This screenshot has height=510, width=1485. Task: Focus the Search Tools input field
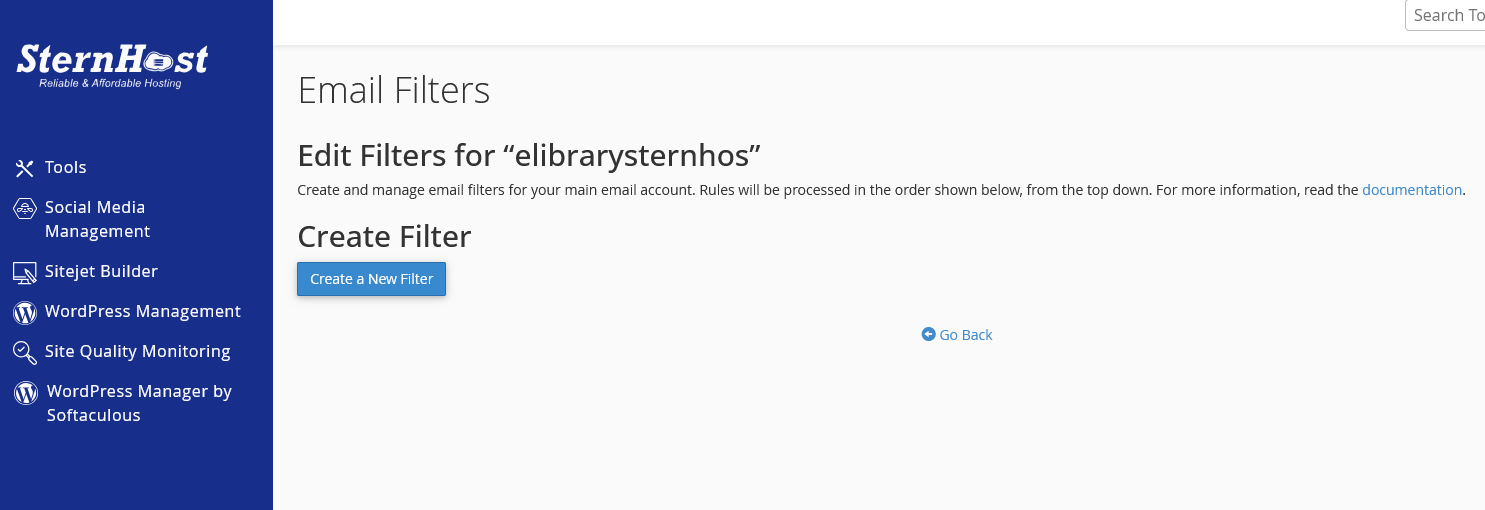[1448, 15]
